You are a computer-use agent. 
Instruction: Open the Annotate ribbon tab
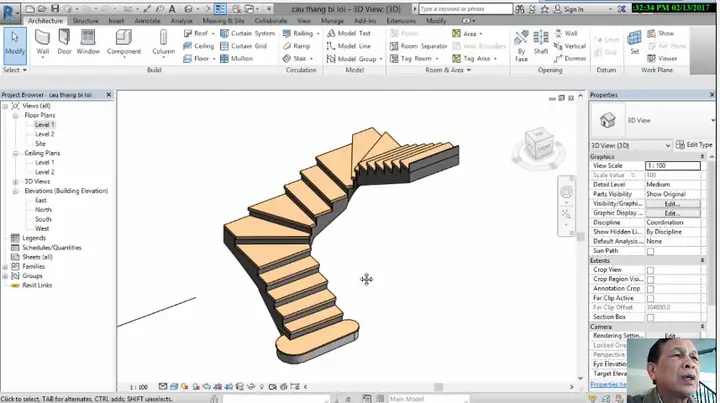(x=147, y=21)
